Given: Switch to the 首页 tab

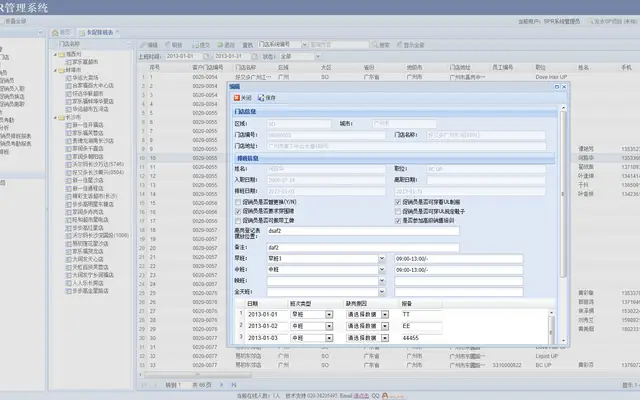Looking at the screenshot, I should [61, 32].
